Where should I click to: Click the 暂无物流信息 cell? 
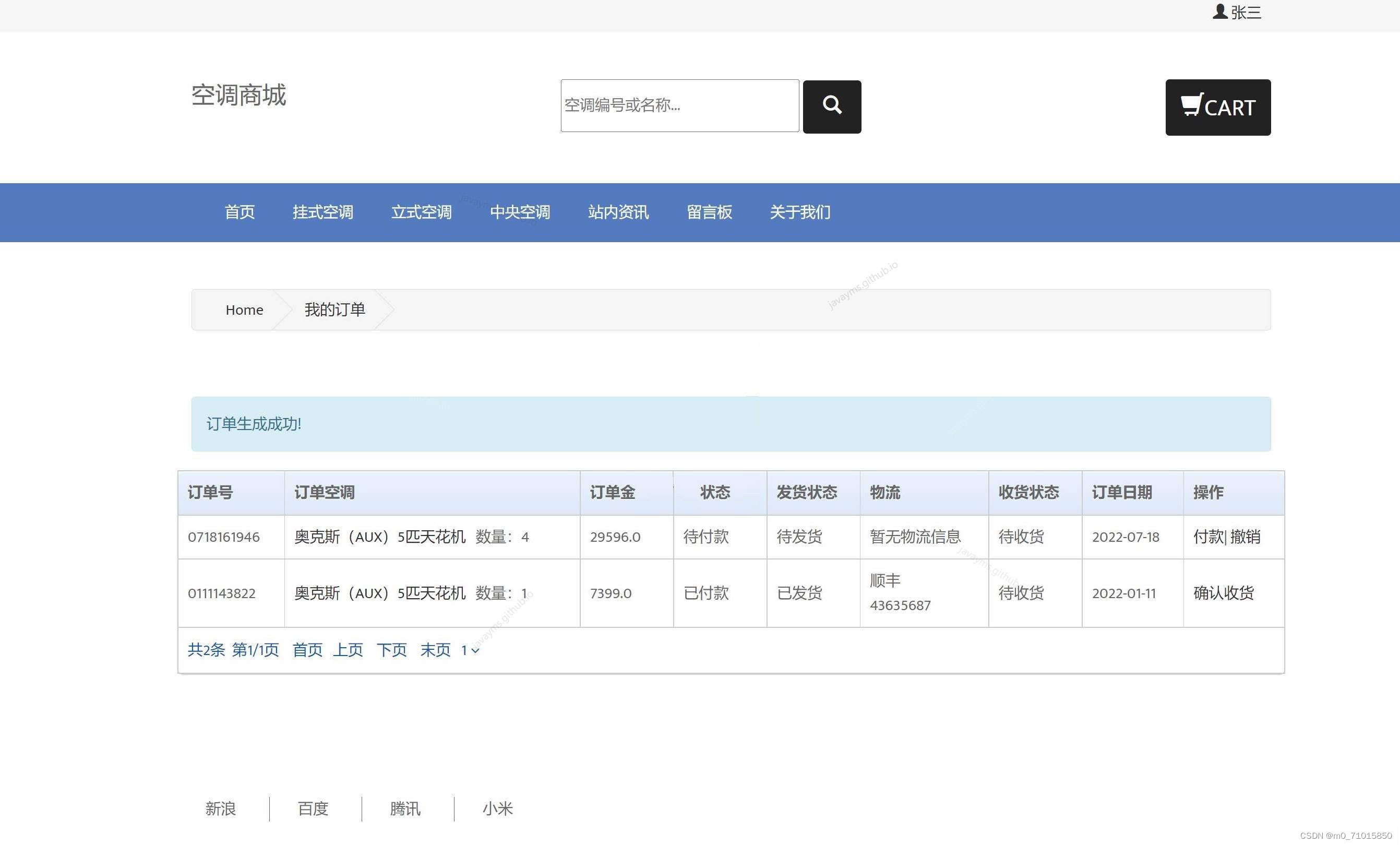(x=924, y=537)
